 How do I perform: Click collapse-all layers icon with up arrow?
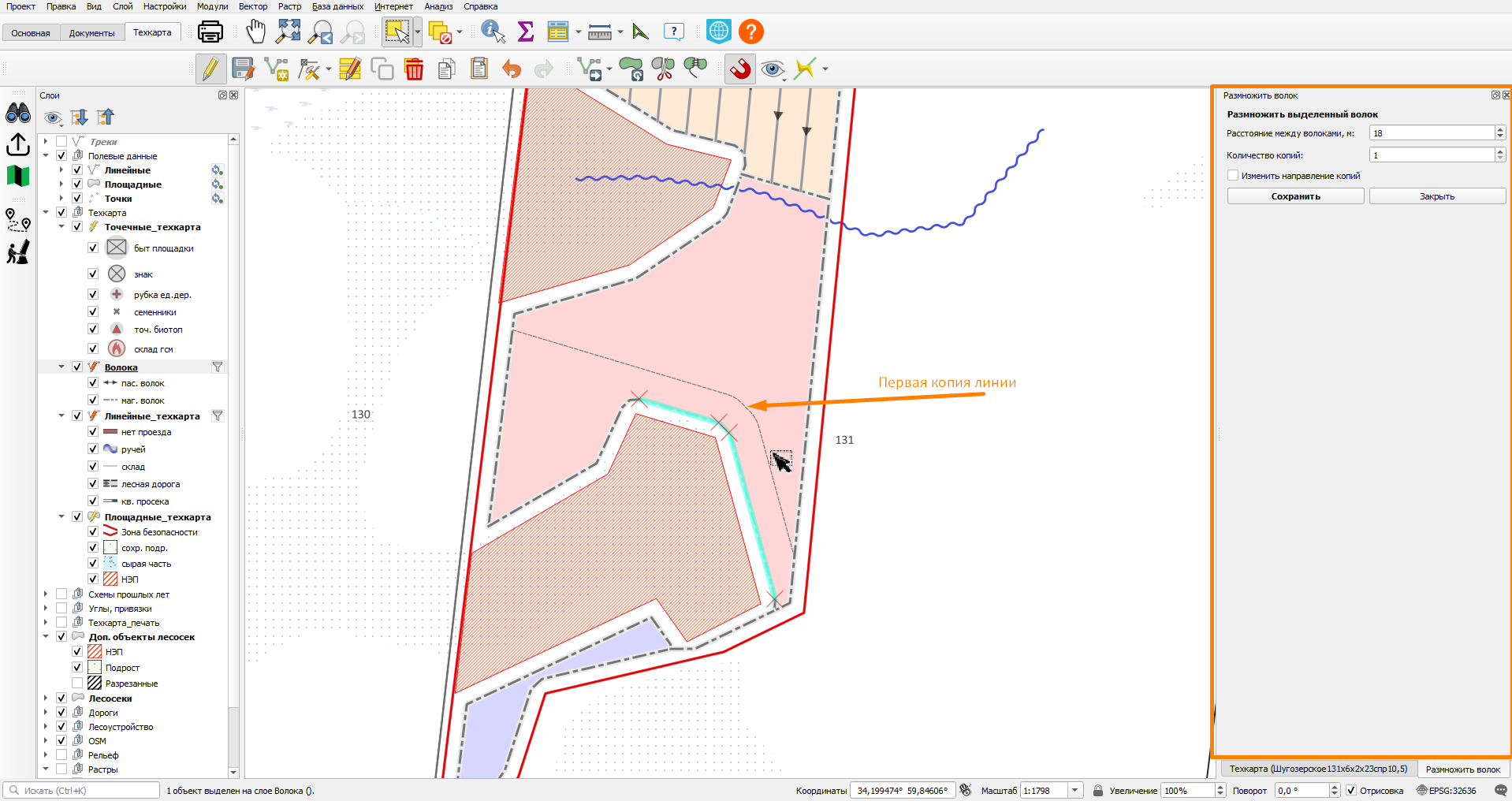(x=106, y=117)
